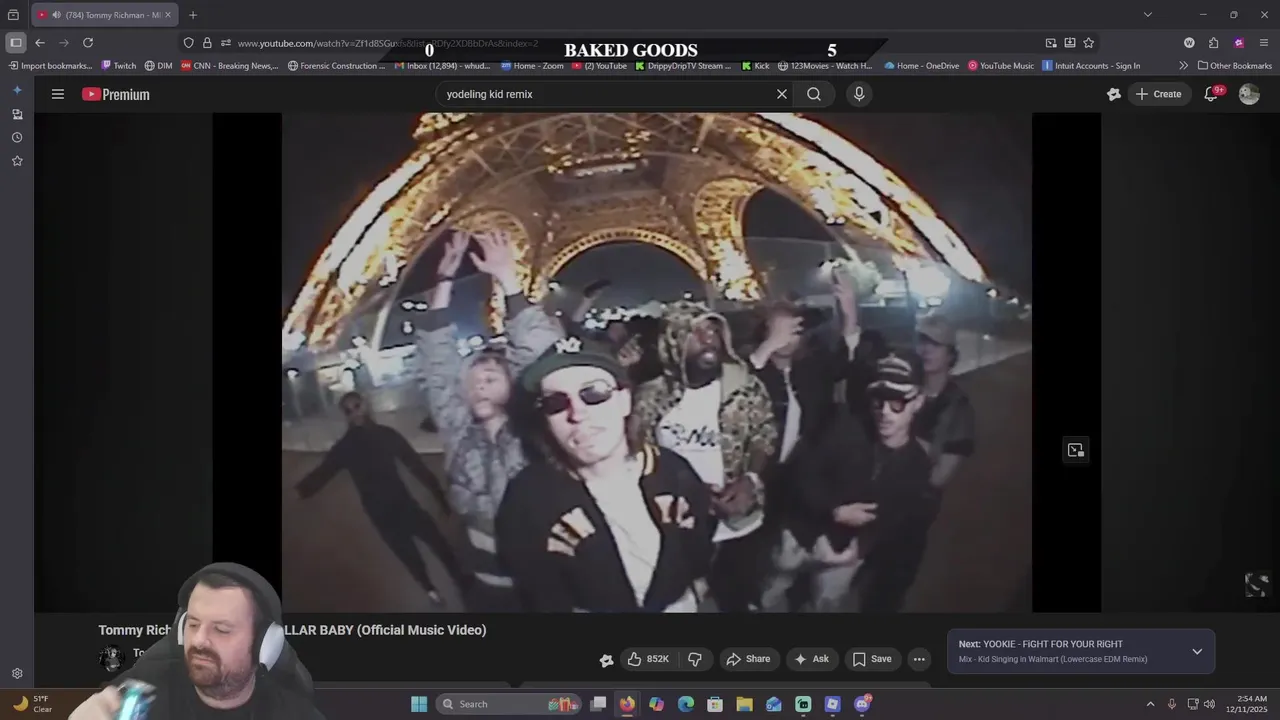
Task: Open the Firefox View tab overview
Action: pyautogui.click(x=13, y=15)
